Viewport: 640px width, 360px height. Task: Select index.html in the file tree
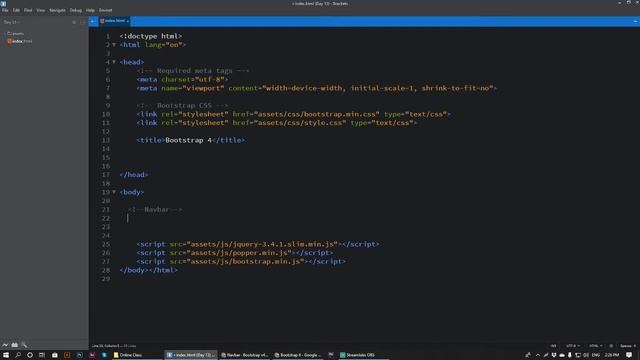20,41
